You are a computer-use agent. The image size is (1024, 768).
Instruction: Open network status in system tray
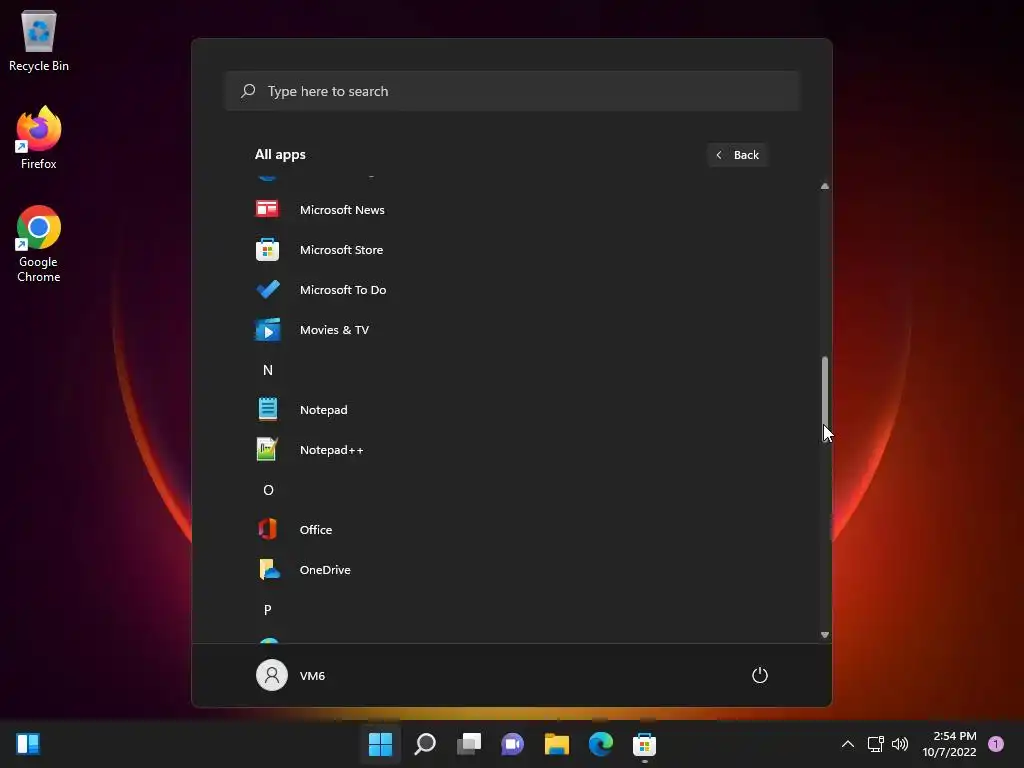click(876, 744)
